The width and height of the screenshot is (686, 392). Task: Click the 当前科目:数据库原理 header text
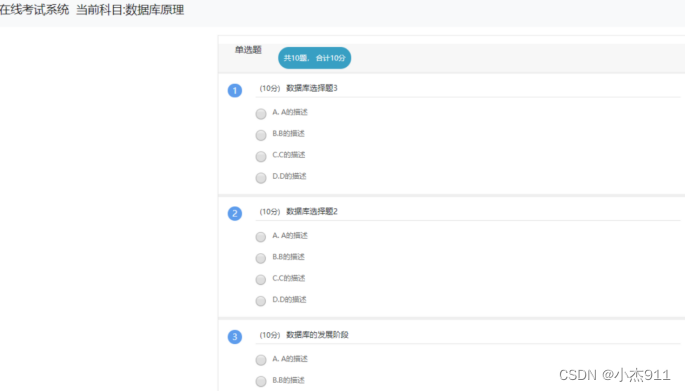(130, 10)
